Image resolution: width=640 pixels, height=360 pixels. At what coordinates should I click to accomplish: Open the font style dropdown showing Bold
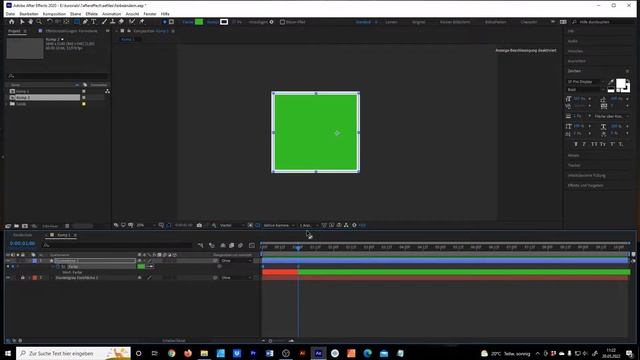tap(585, 89)
